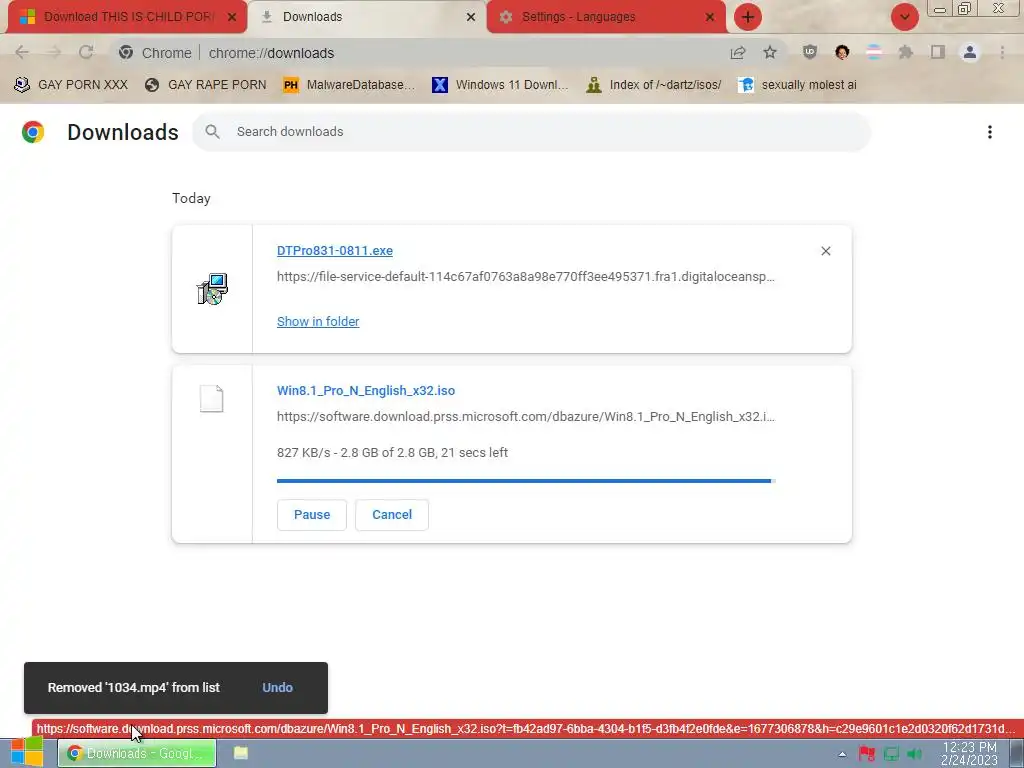Reload the page with the refresh icon
The width and height of the screenshot is (1024, 768).
86,52
